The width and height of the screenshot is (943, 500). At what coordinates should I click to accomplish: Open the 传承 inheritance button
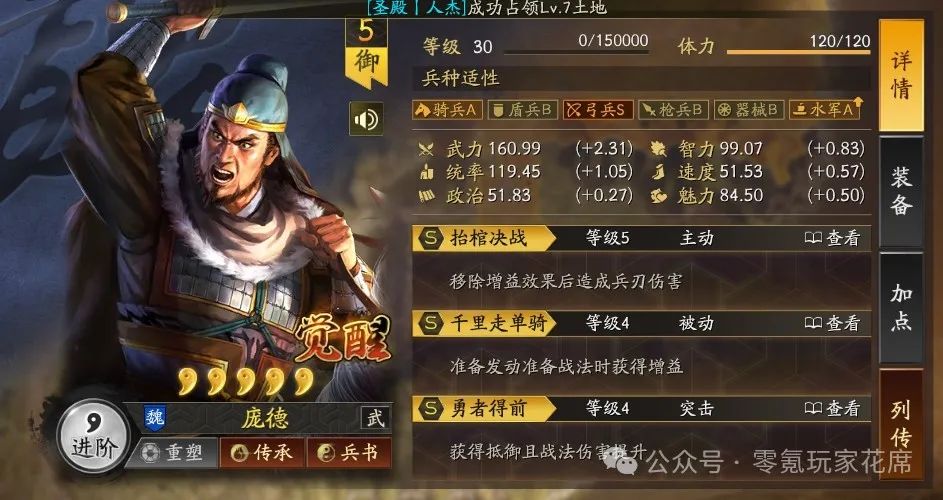262,452
